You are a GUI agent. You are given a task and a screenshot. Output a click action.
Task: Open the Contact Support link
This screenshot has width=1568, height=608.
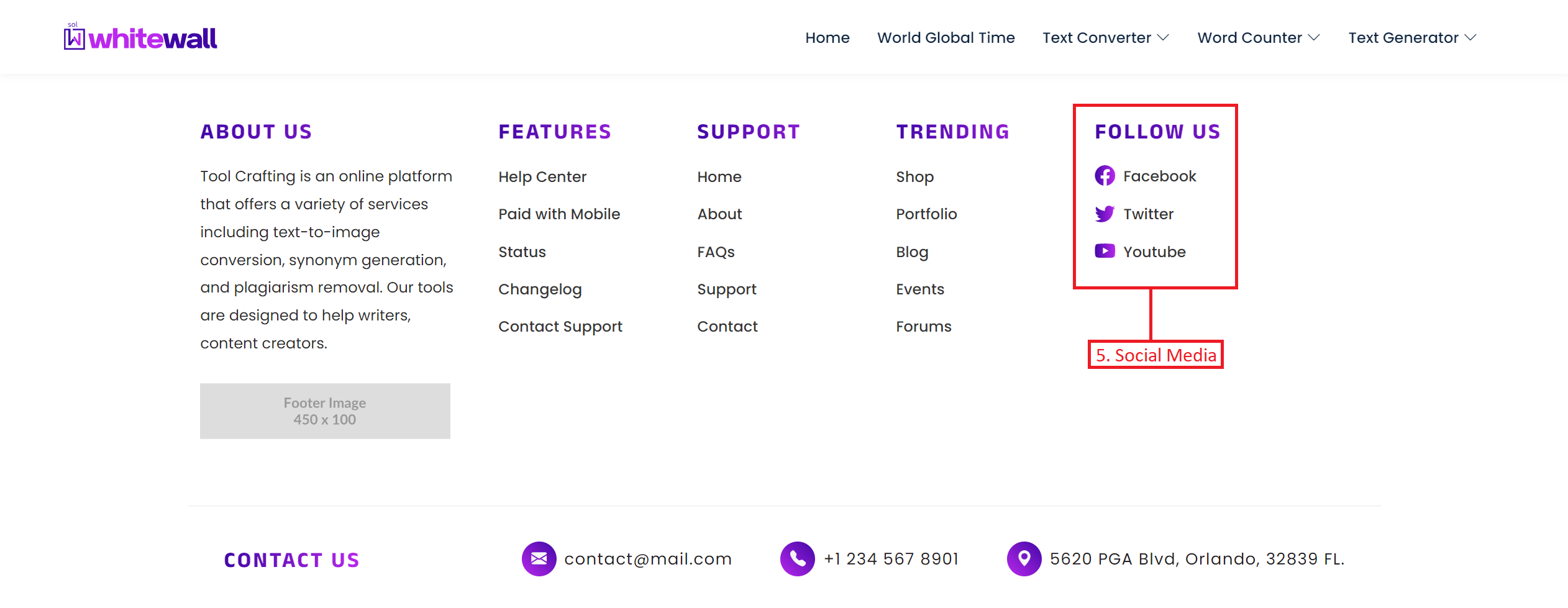point(560,327)
